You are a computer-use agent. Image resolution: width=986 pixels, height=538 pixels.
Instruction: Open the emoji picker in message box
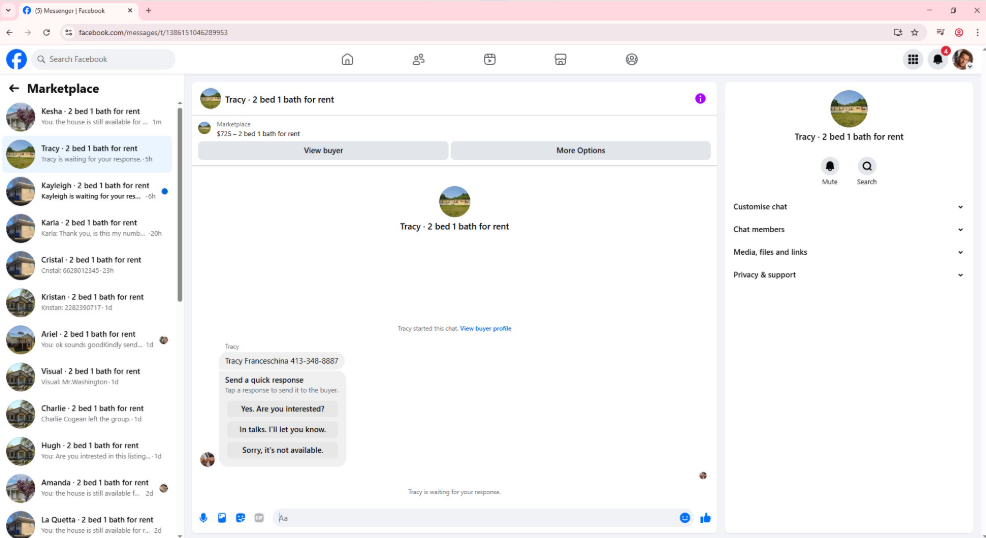tap(685, 518)
